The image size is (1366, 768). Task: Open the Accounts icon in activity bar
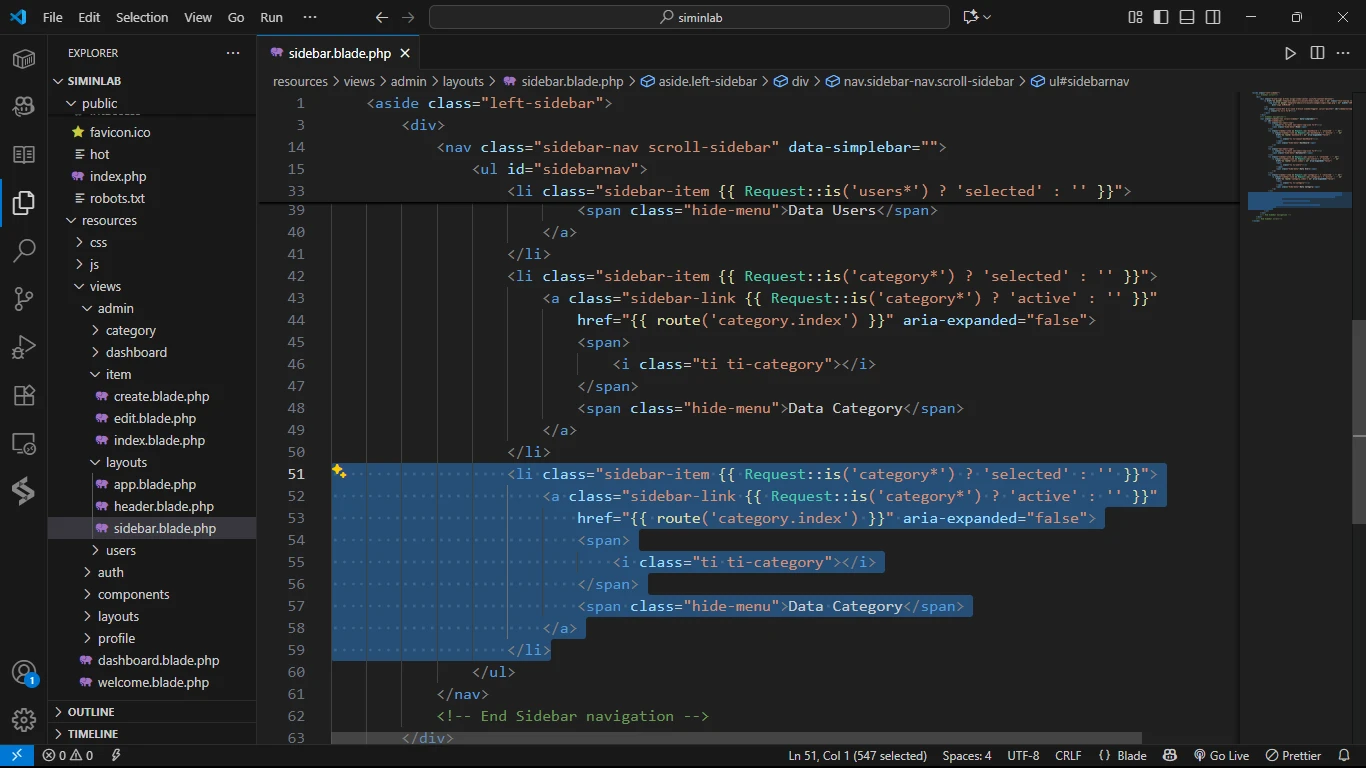pyautogui.click(x=24, y=672)
